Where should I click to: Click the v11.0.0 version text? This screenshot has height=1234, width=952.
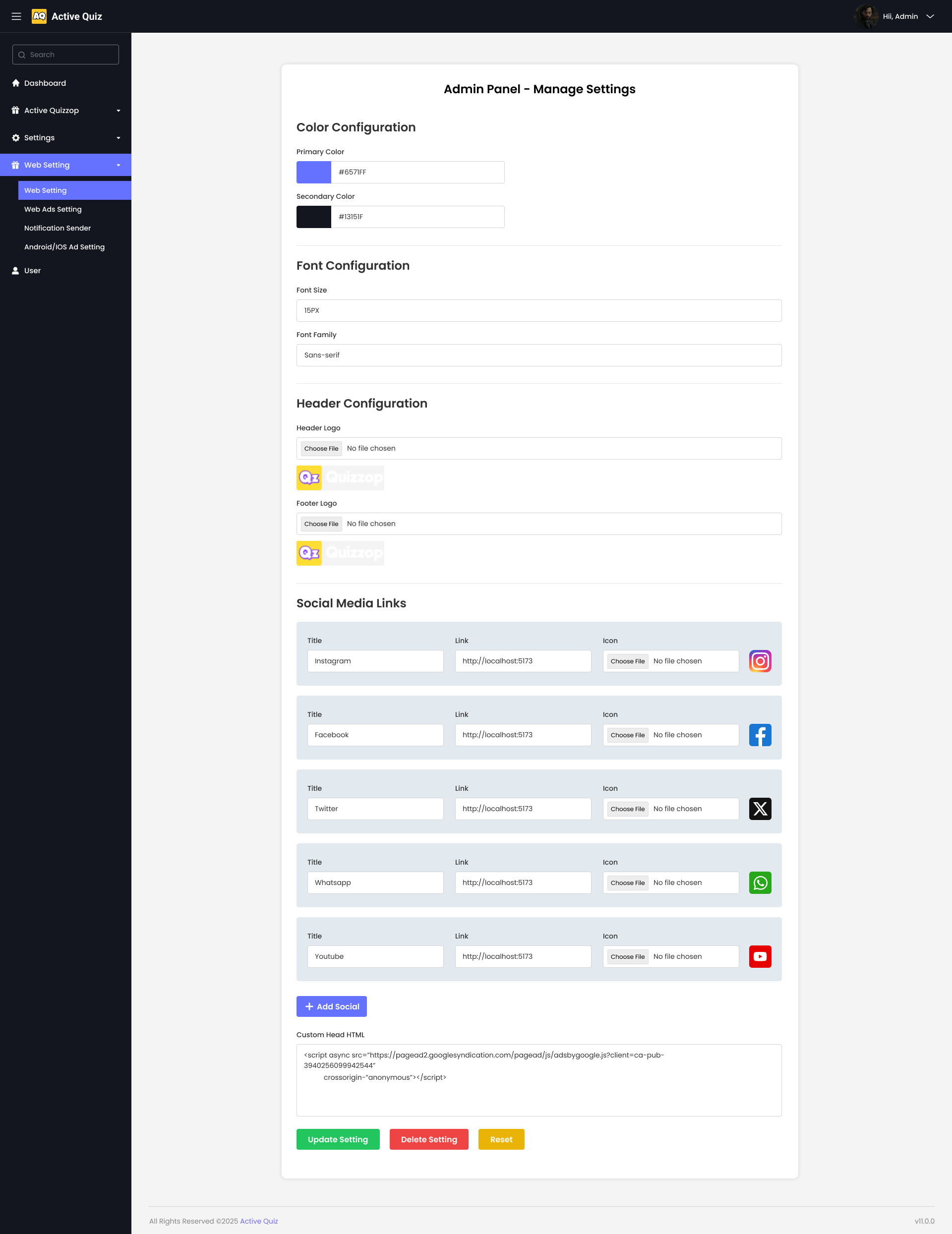click(x=924, y=1221)
